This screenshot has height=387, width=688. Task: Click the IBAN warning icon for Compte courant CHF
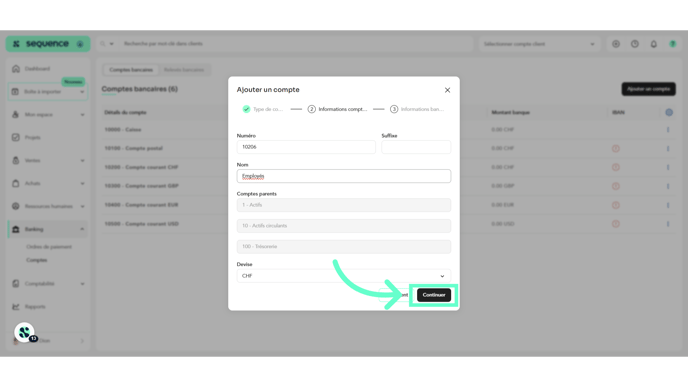[616, 167]
